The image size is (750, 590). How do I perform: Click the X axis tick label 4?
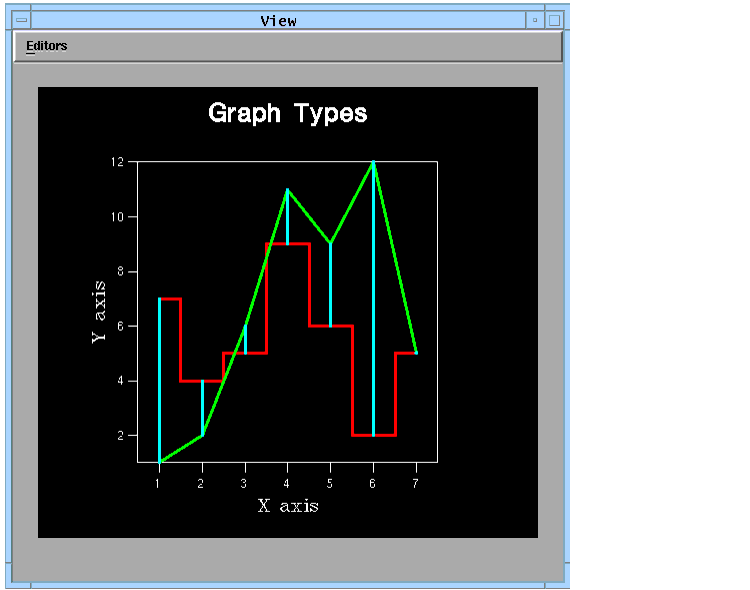288,484
